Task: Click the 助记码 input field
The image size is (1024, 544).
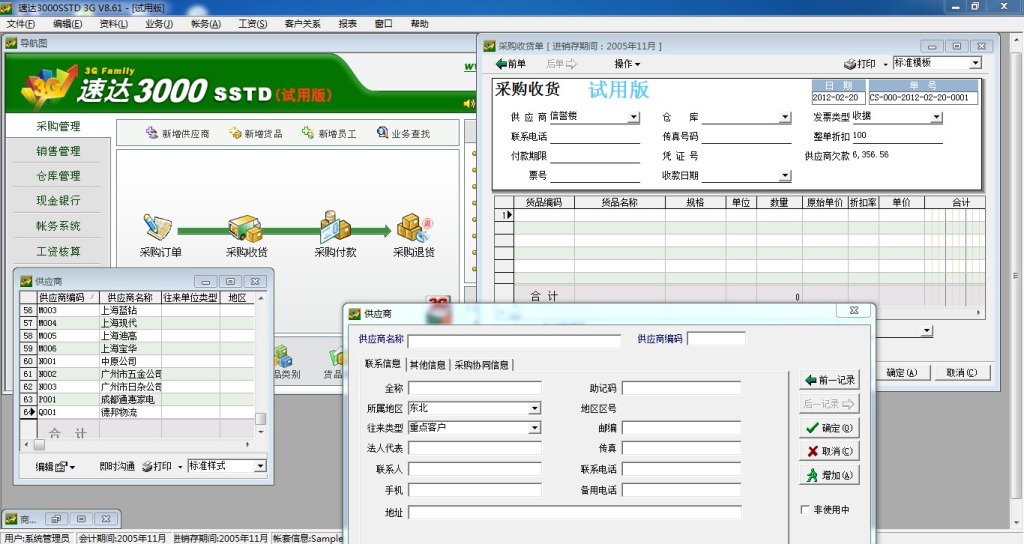Action: 681,389
